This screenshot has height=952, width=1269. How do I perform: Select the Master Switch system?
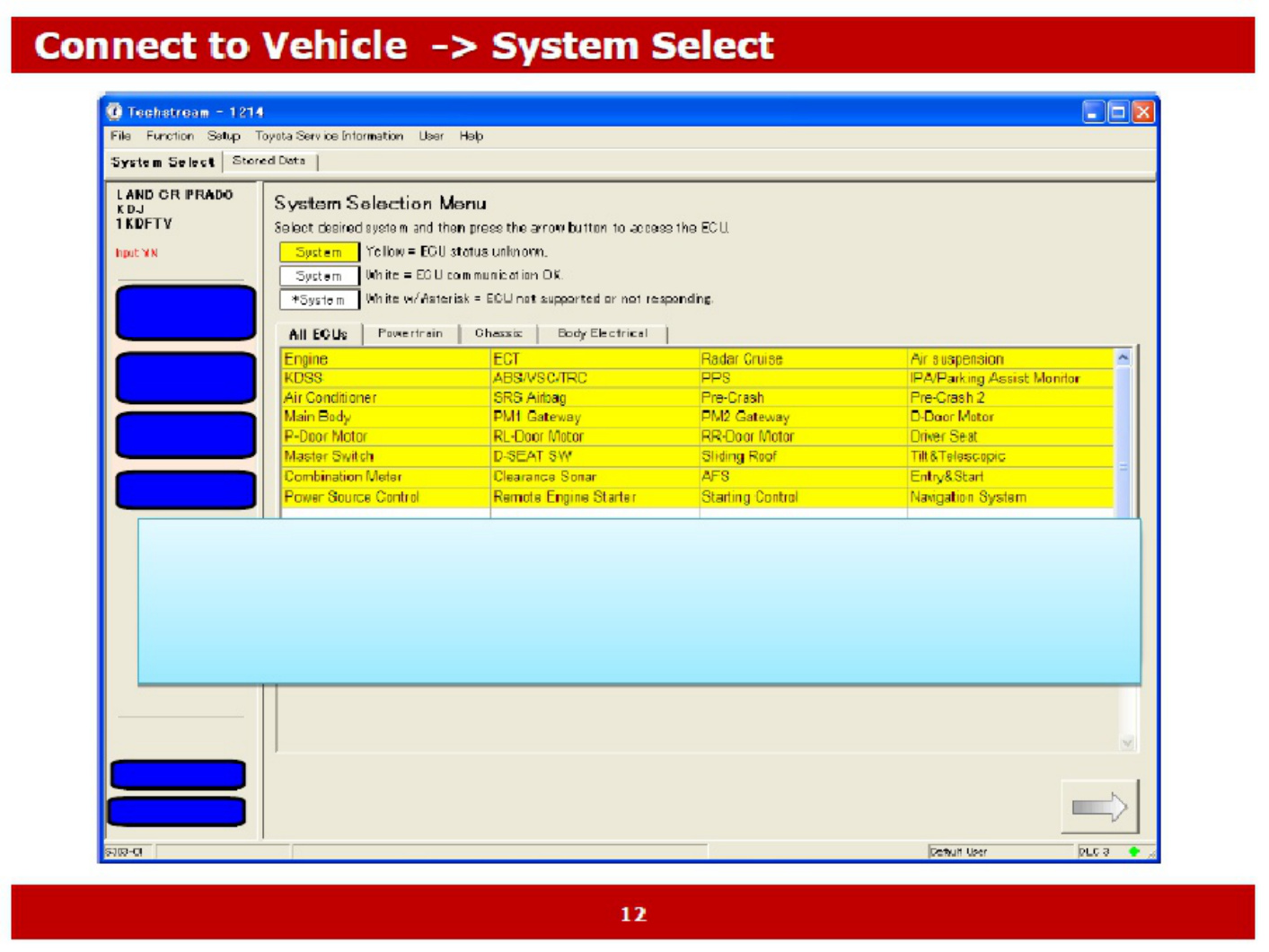pos(385,456)
